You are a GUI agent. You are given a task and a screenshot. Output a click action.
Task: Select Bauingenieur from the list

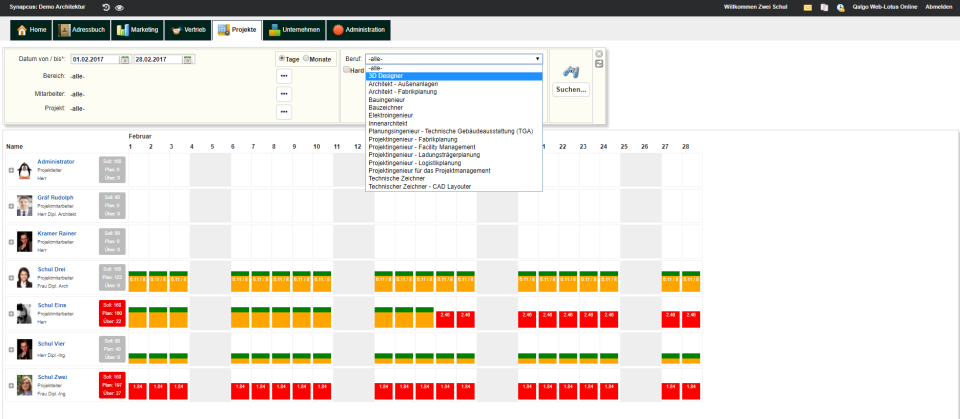pos(454,99)
